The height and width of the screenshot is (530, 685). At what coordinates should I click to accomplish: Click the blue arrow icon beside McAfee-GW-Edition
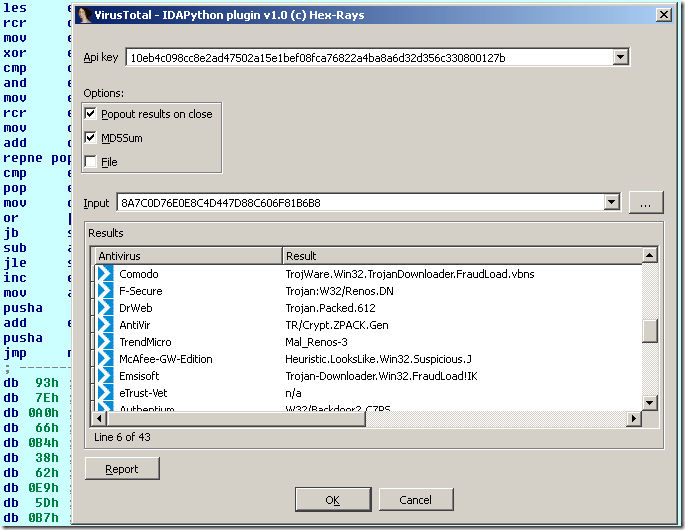(105, 359)
